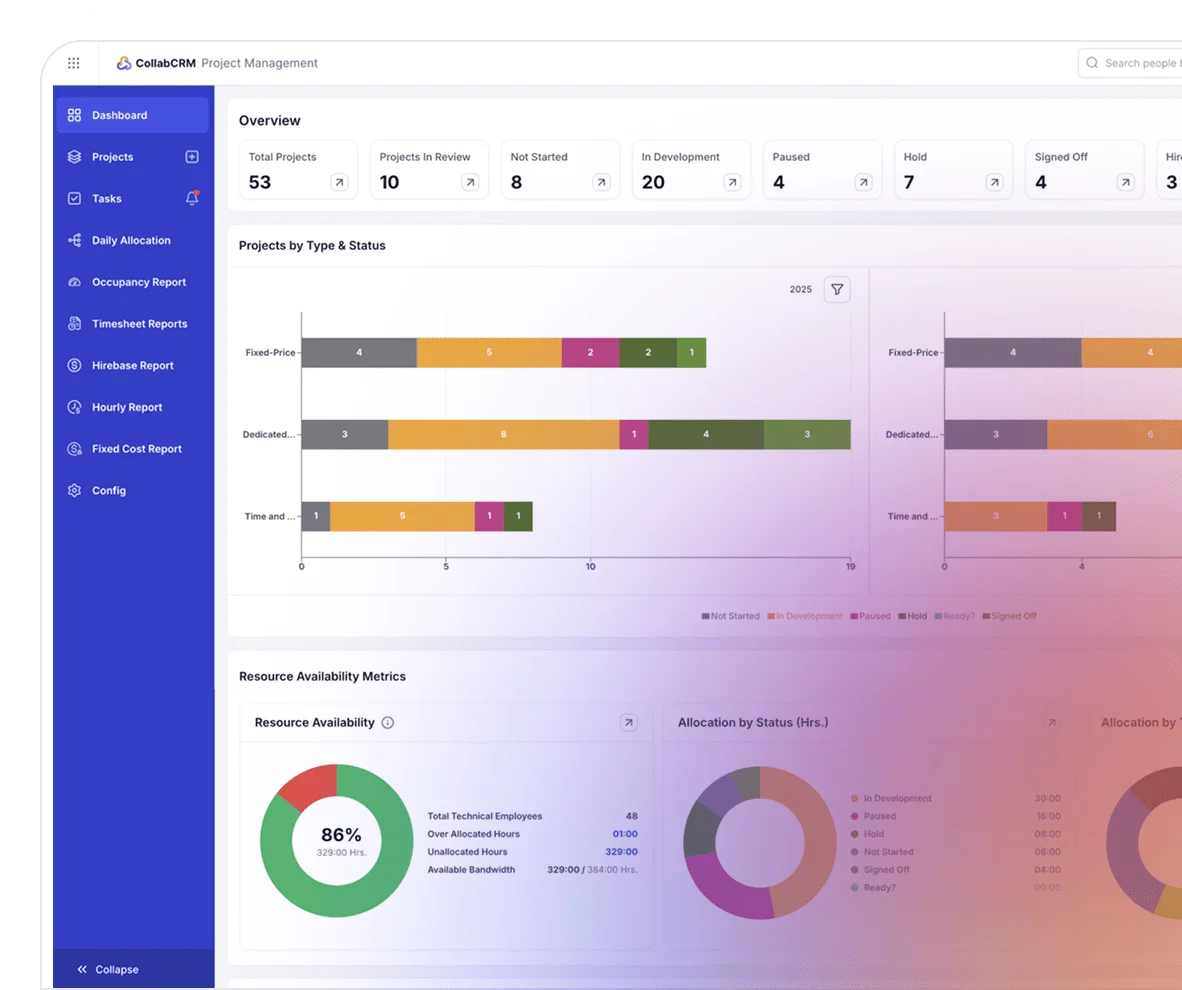Open the Tasks notification bell
This screenshot has height=990, width=1182.
[192, 198]
